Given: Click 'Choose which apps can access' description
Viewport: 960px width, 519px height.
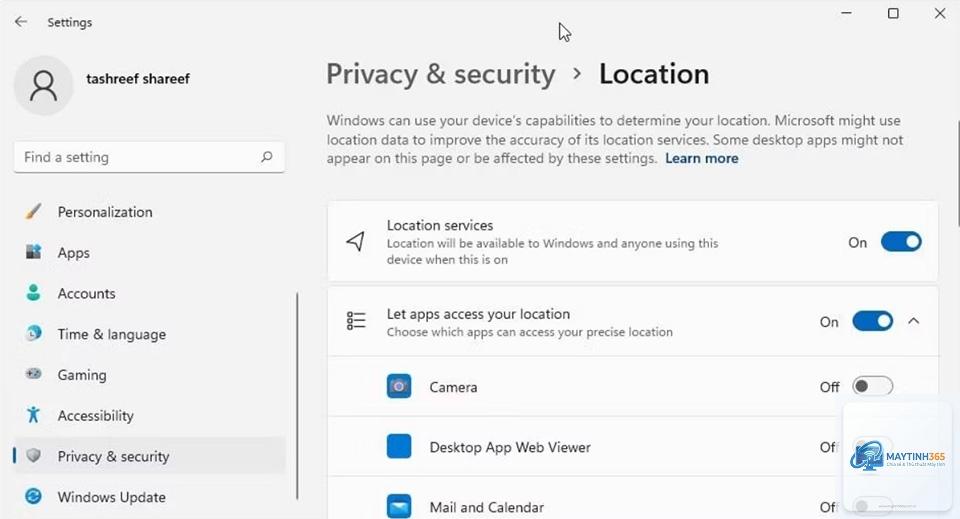Looking at the screenshot, I should tap(530, 332).
